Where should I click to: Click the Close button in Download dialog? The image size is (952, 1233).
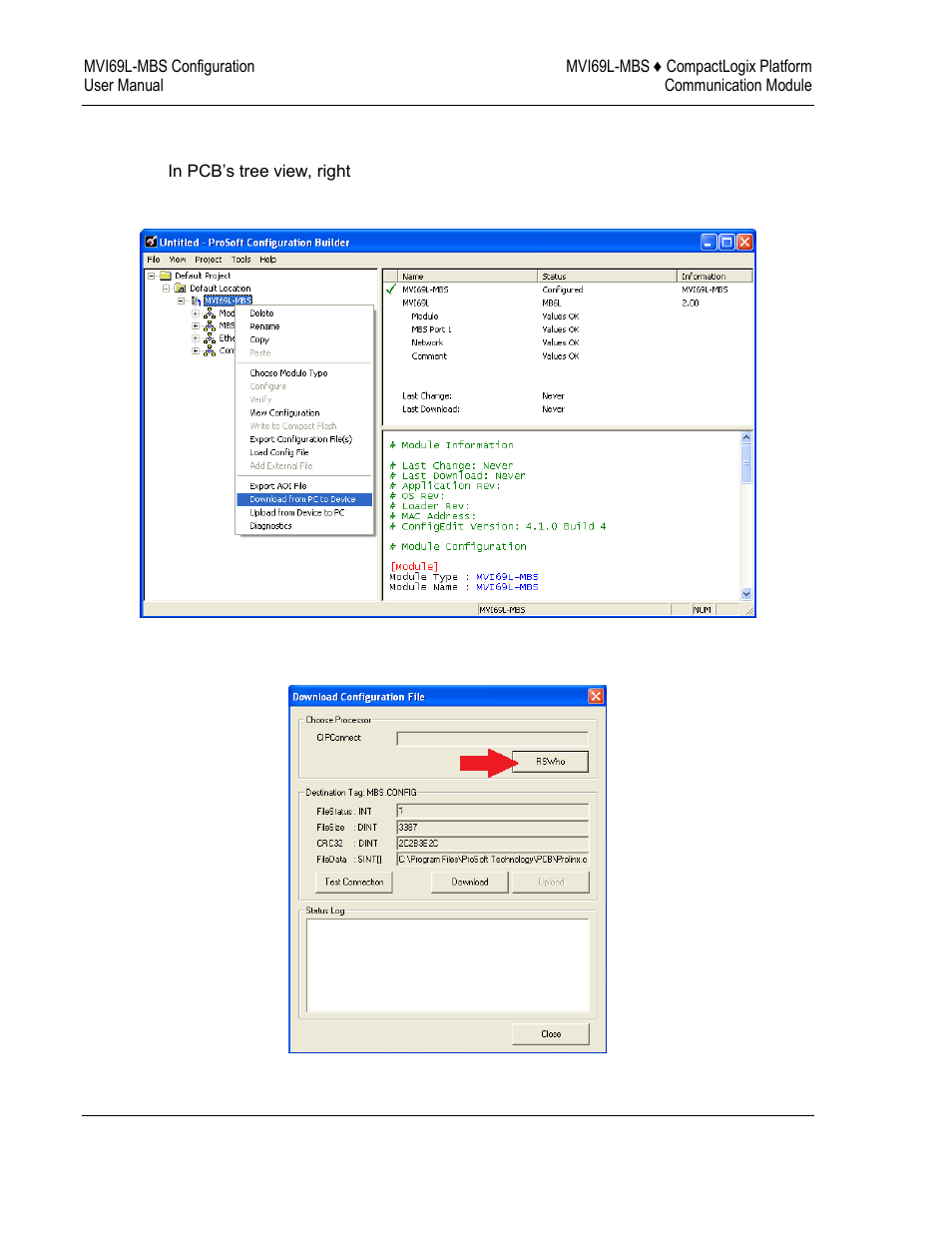click(551, 1034)
